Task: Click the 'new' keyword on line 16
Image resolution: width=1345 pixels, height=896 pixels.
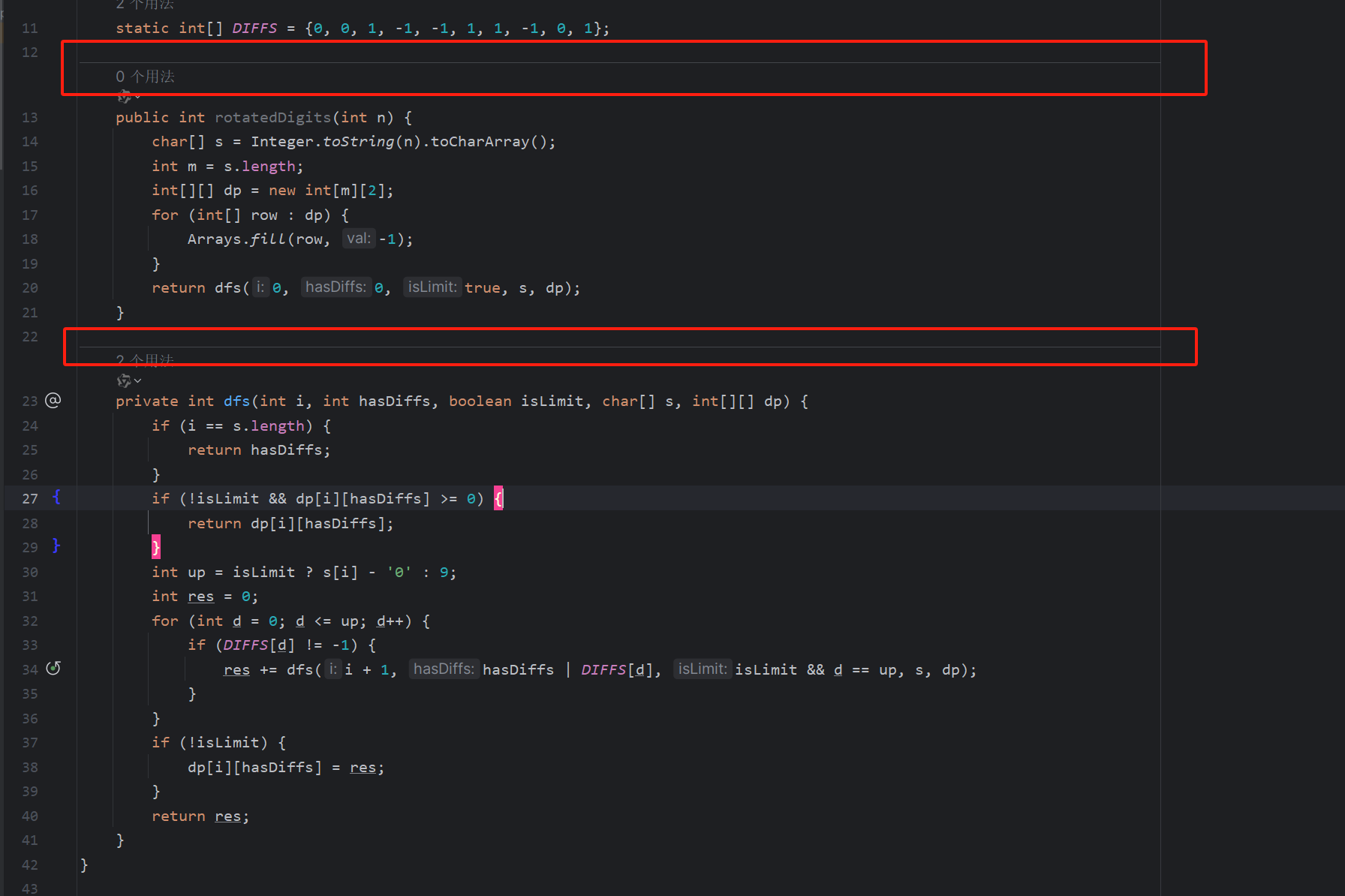Action: click(282, 191)
